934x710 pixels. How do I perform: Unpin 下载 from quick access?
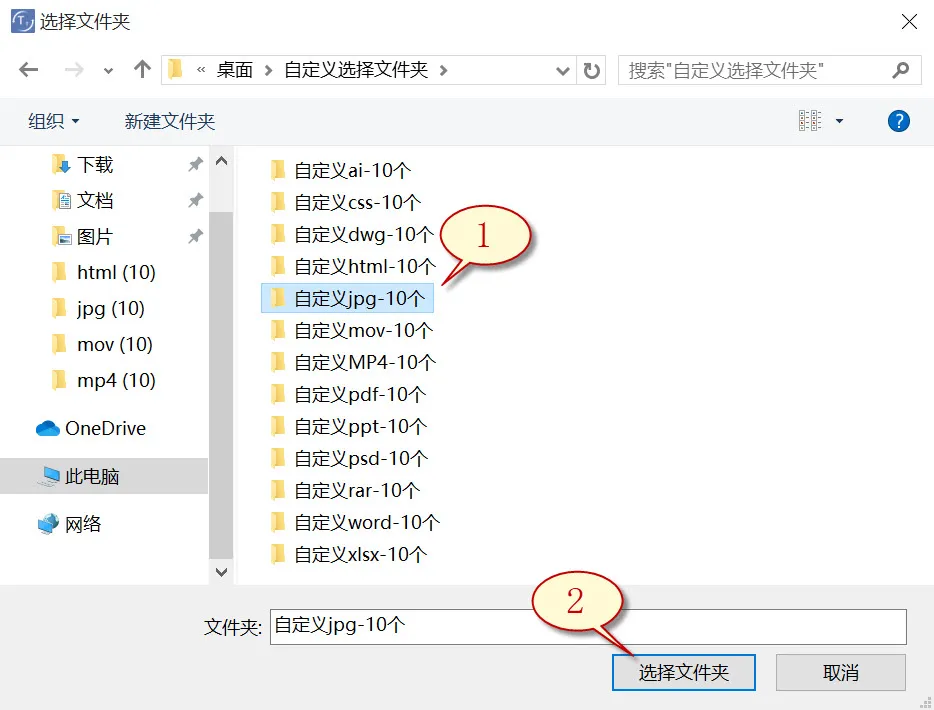click(x=196, y=164)
